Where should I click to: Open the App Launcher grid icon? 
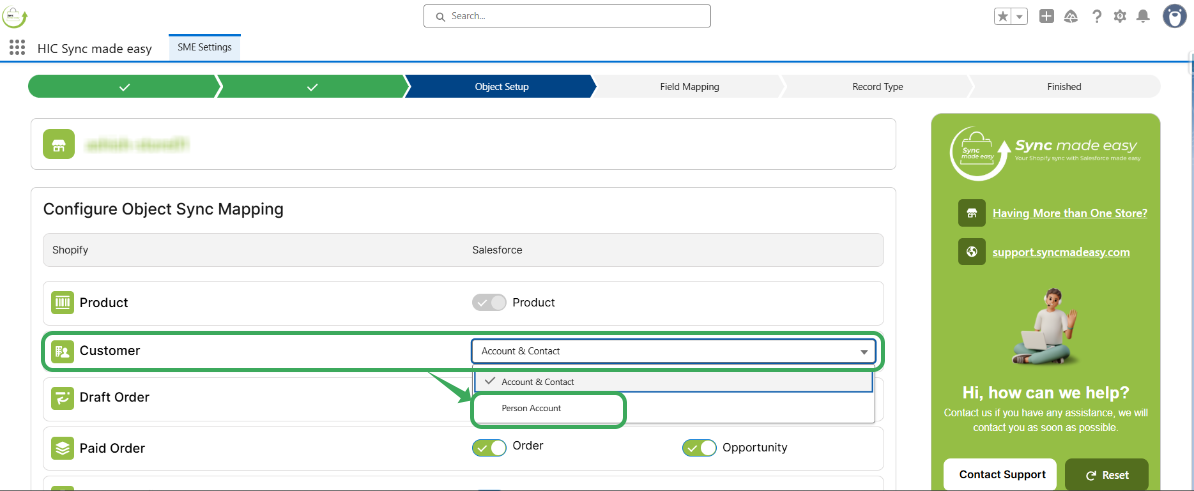(17, 47)
